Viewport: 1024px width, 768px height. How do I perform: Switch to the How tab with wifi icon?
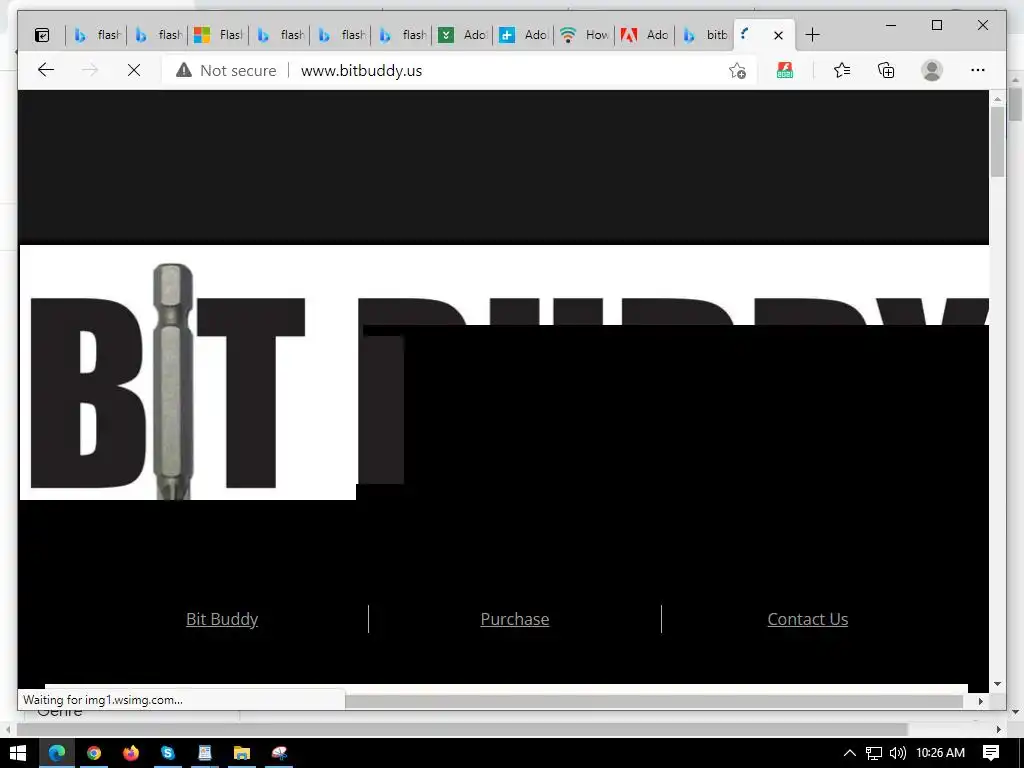pyautogui.click(x=585, y=35)
